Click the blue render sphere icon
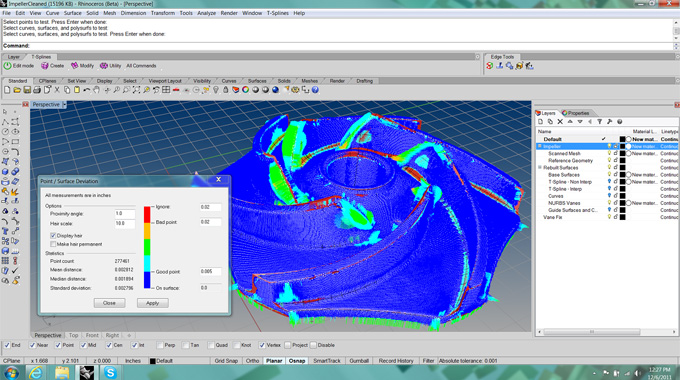The height and width of the screenshot is (380, 680). tap(275, 90)
